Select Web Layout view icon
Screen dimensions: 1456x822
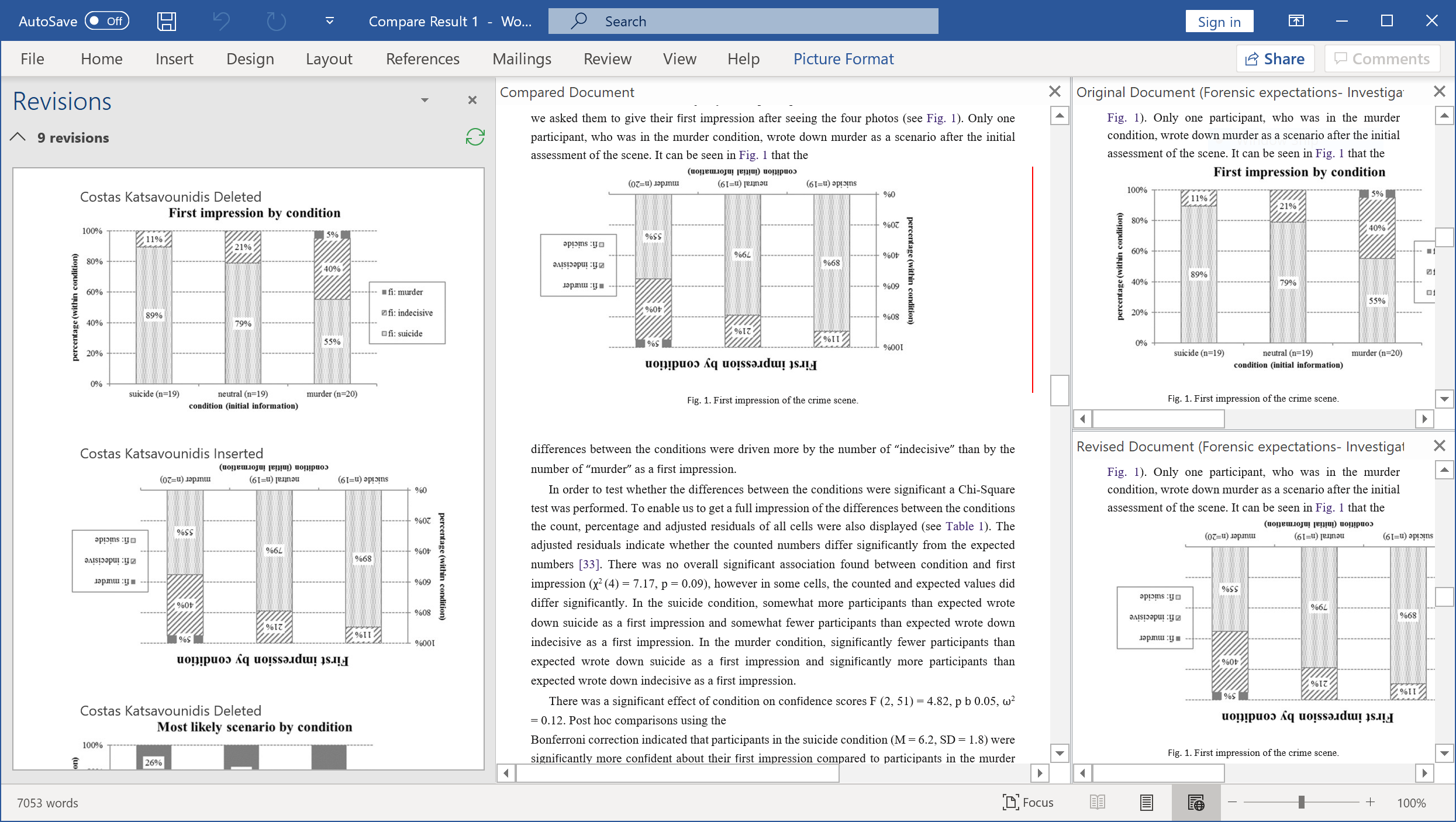(1195, 802)
